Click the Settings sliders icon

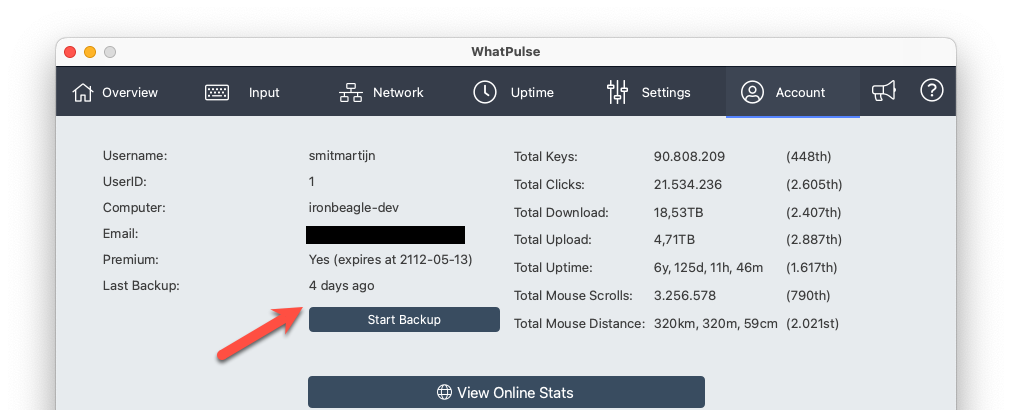[618, 92]
